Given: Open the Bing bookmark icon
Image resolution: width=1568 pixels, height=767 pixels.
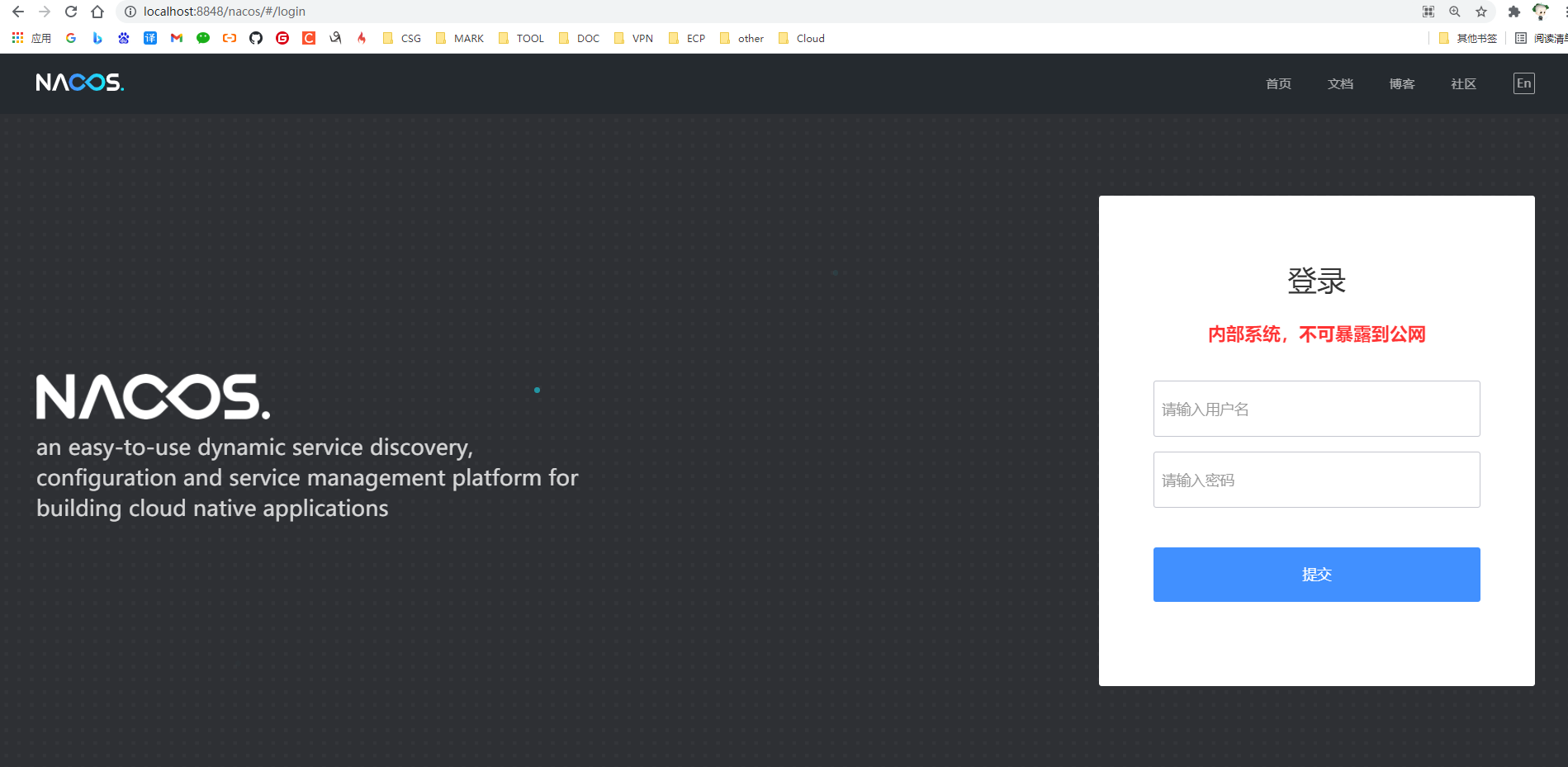Looking at the screenshot, I should click(97, 38).
